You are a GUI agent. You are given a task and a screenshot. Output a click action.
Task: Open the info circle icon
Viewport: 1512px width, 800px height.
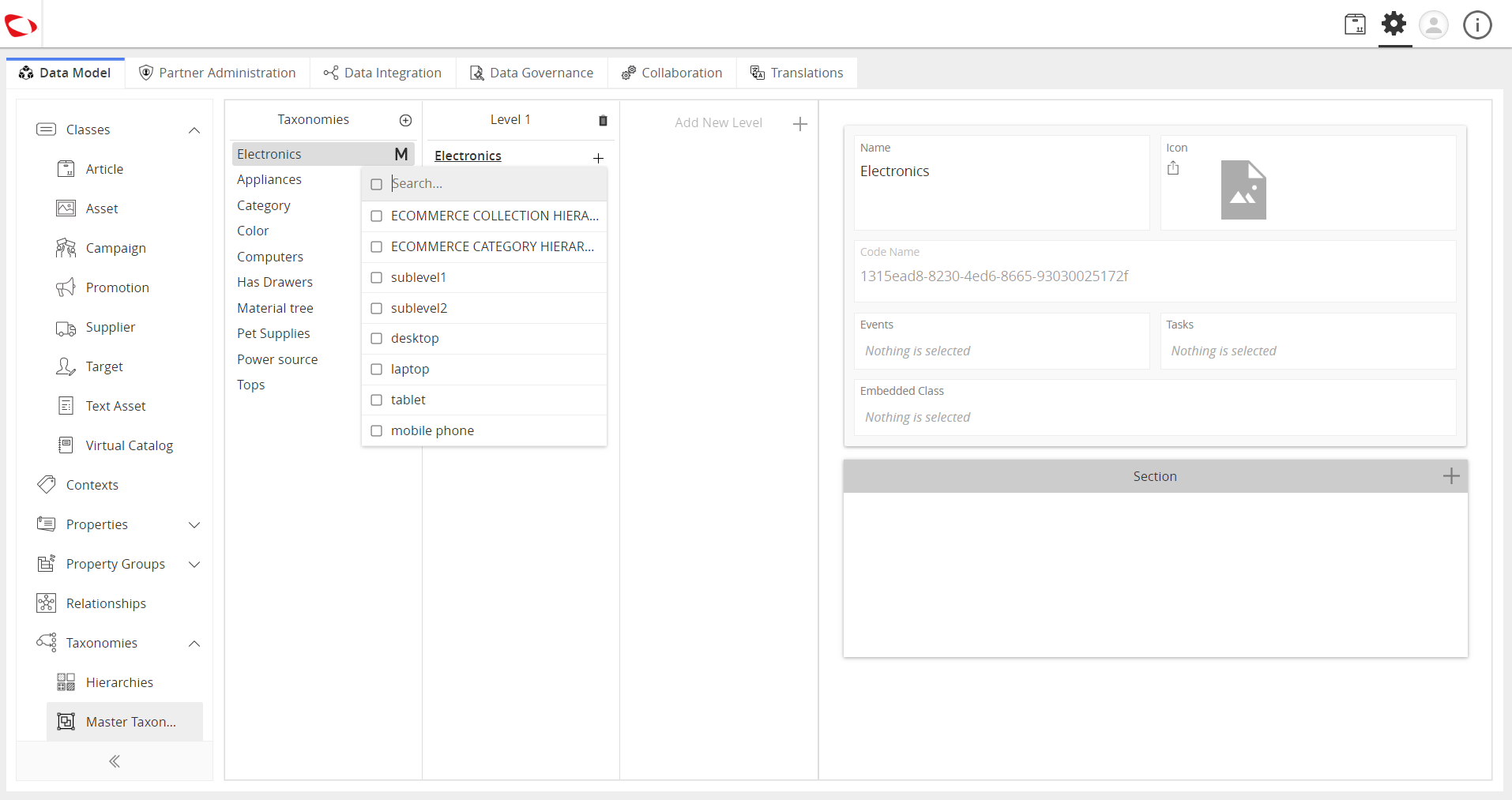tap(1477, 24)
